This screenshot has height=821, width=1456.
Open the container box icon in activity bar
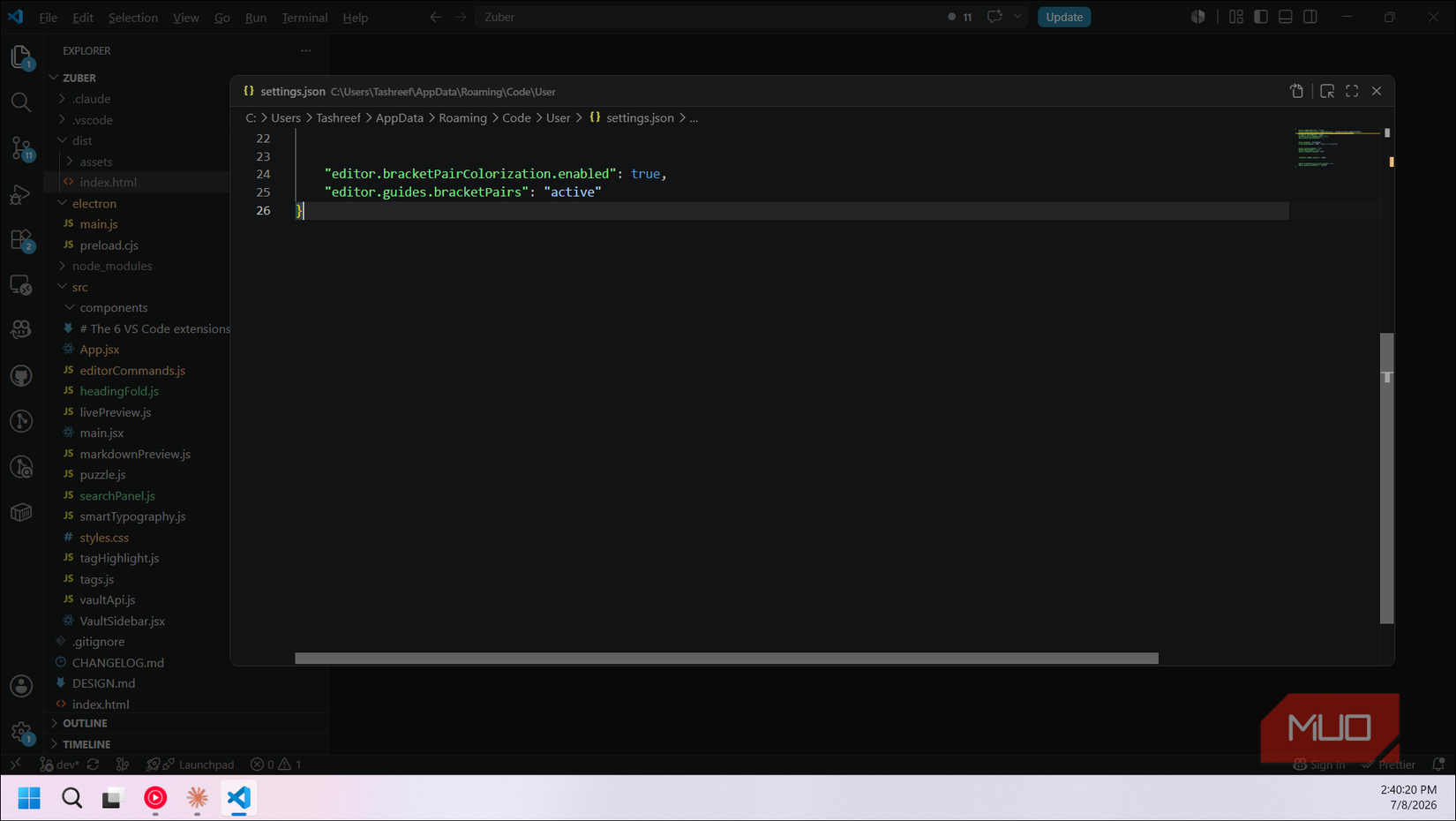21,513
